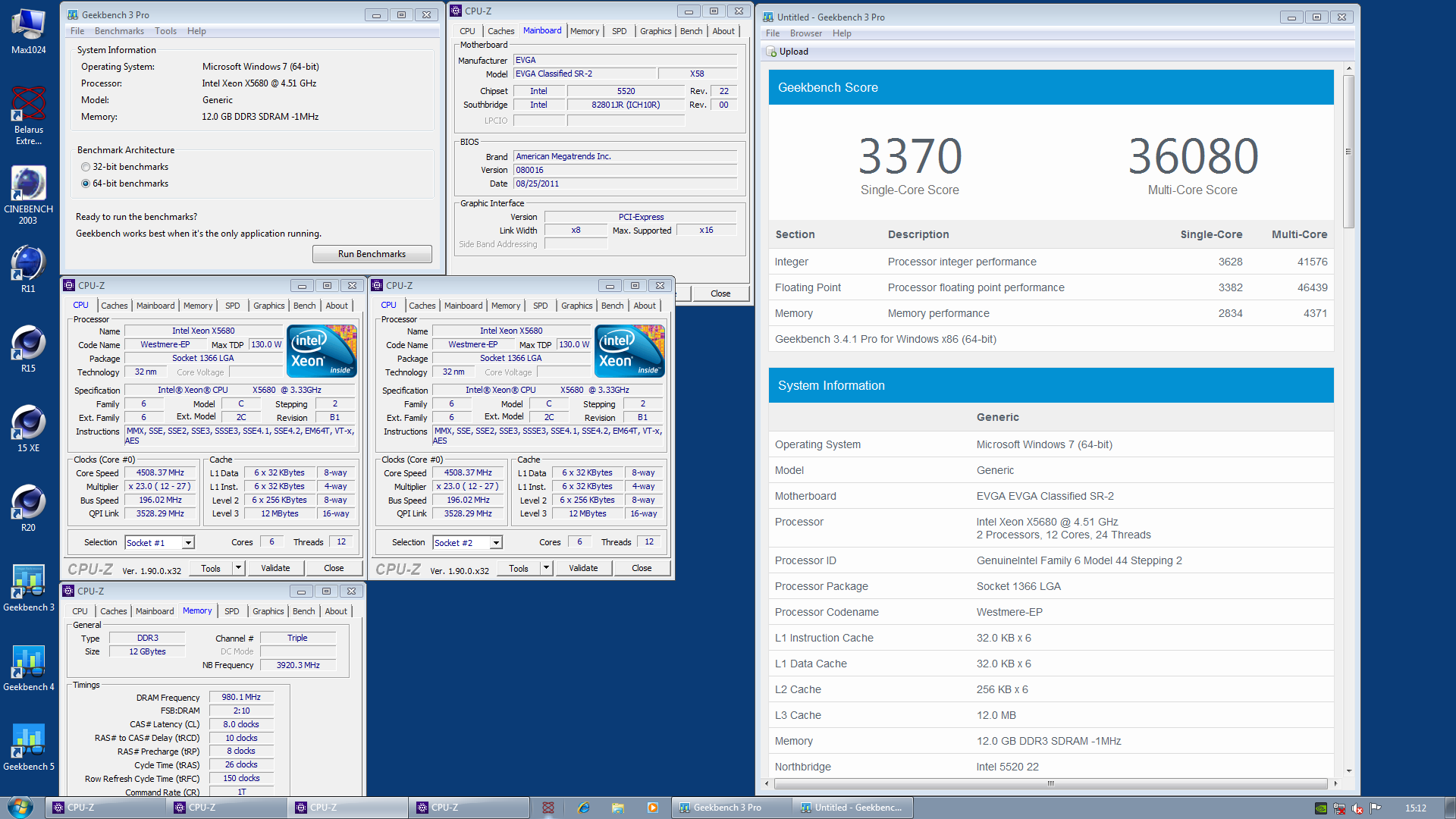Open File menu in Geekbench 3 Pro
Viewport: 1456px width, 819px height.
point(77,31)
